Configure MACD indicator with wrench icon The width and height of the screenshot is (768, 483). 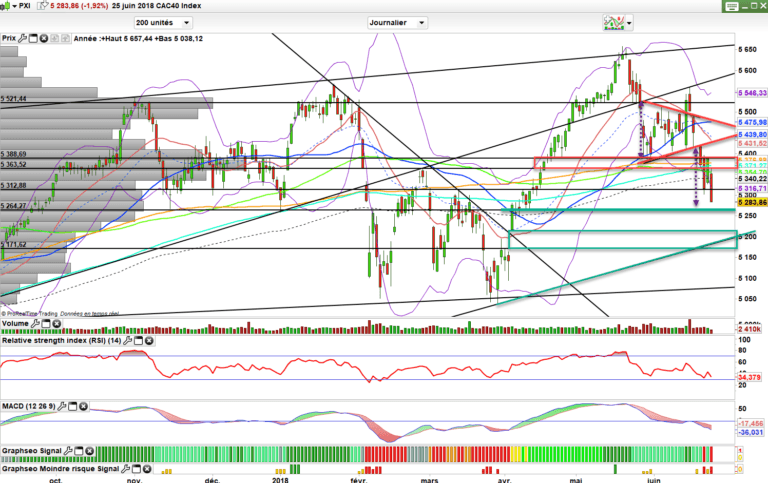61,405
